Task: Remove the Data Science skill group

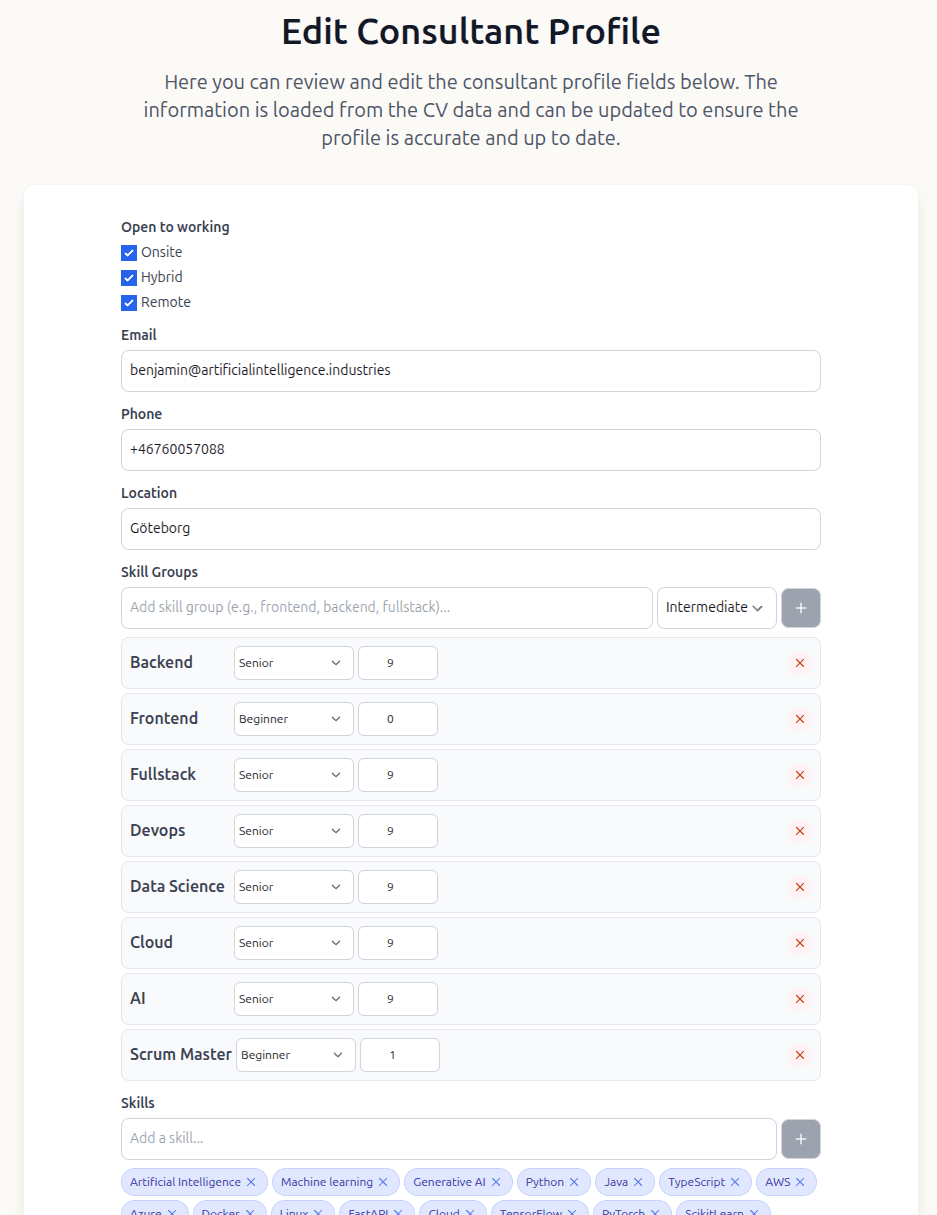Action: pyautogui.click(x=799, y=886)
